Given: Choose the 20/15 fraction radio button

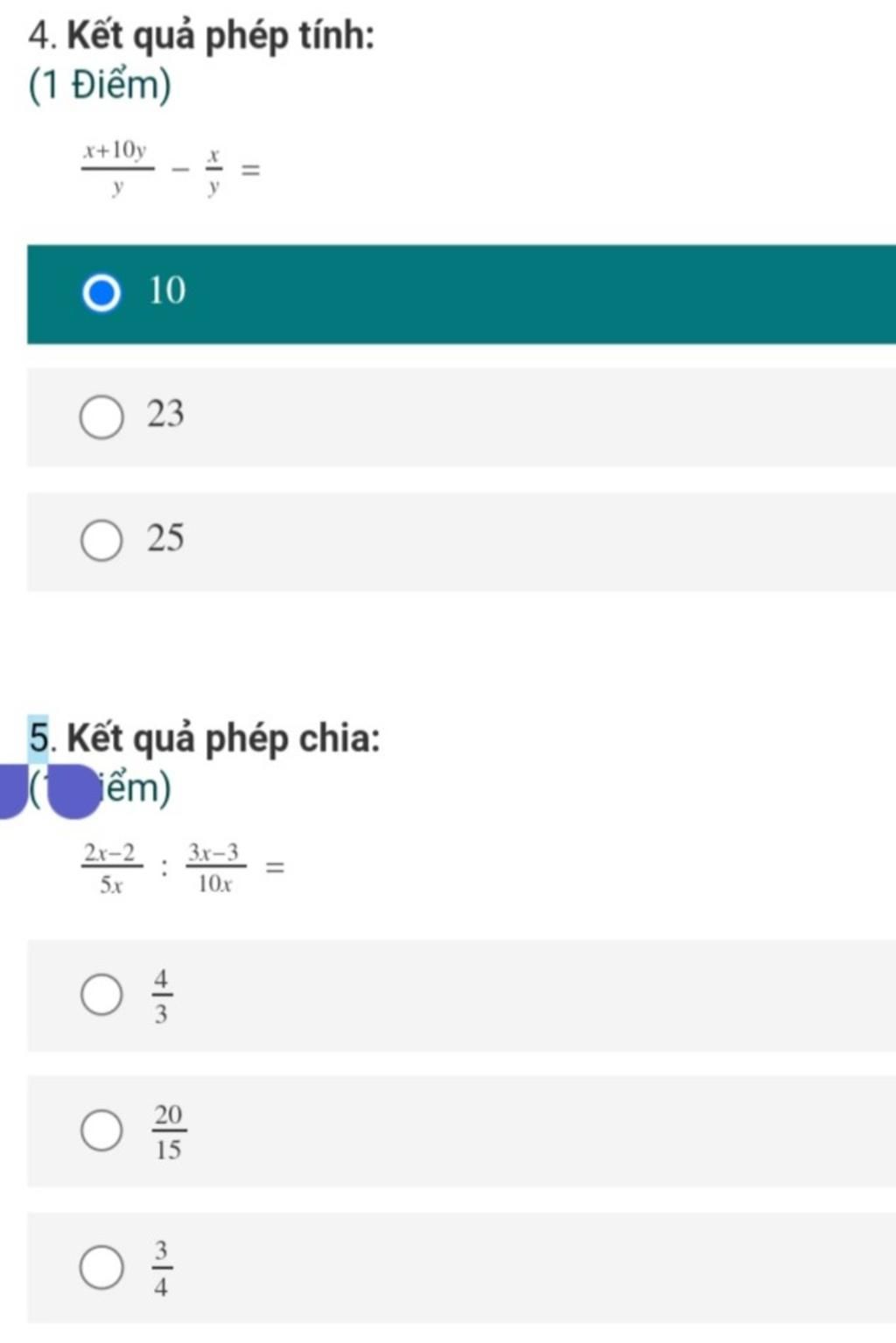Looking at the screenshot, I should point(101,1130).
